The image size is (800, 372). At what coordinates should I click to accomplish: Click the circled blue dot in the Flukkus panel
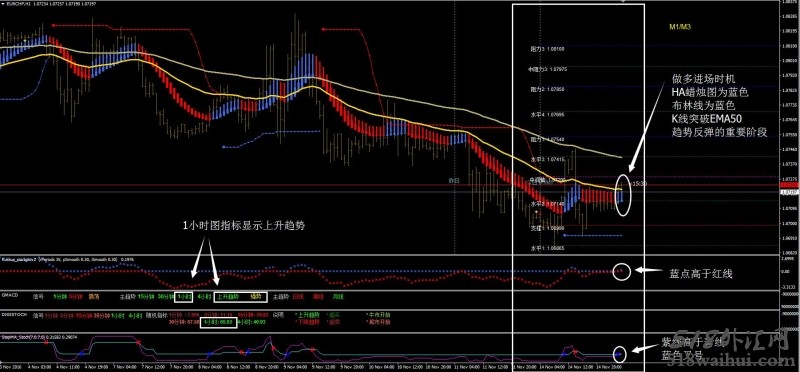(x=621, y=270)
